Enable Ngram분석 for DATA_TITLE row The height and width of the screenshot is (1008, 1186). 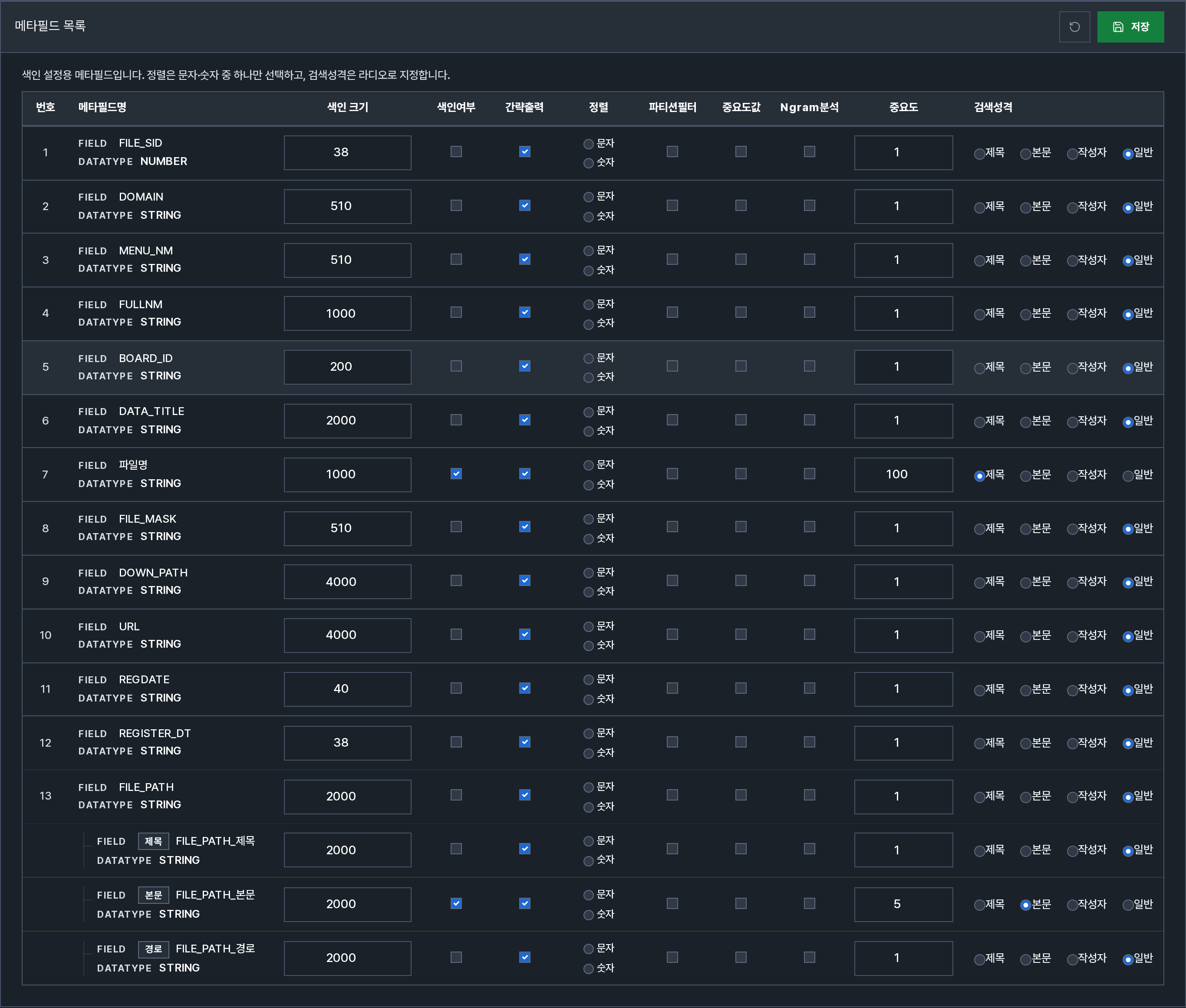pos(810,420)
